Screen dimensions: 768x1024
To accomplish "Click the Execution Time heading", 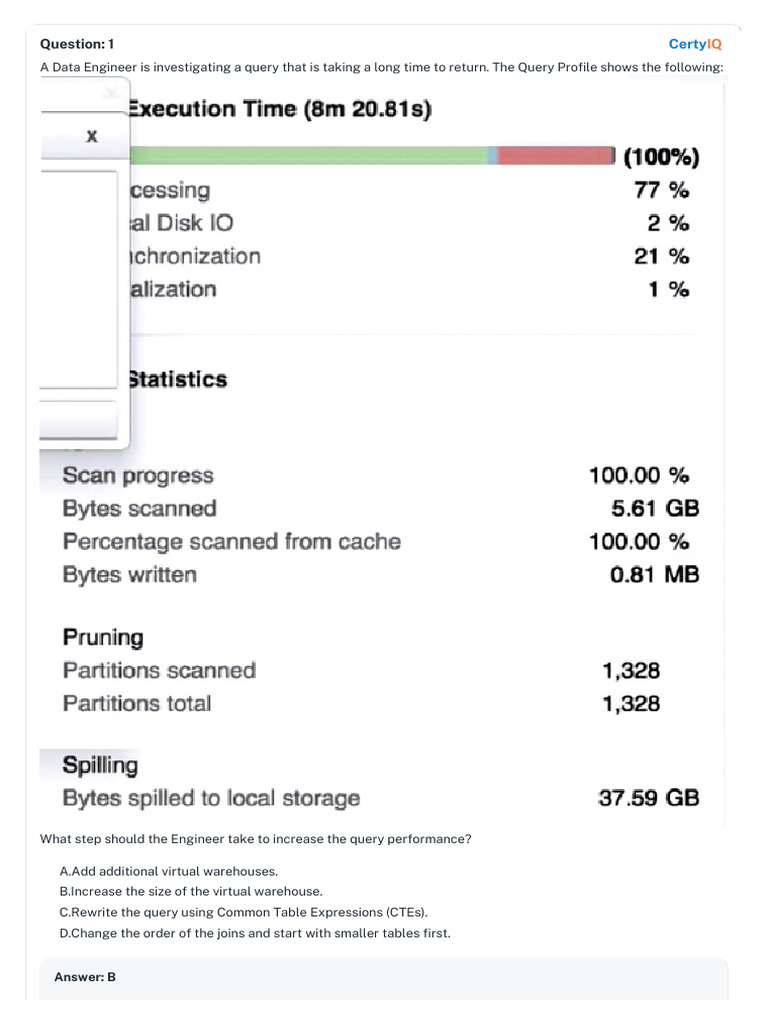I will (x=280, y=109).
